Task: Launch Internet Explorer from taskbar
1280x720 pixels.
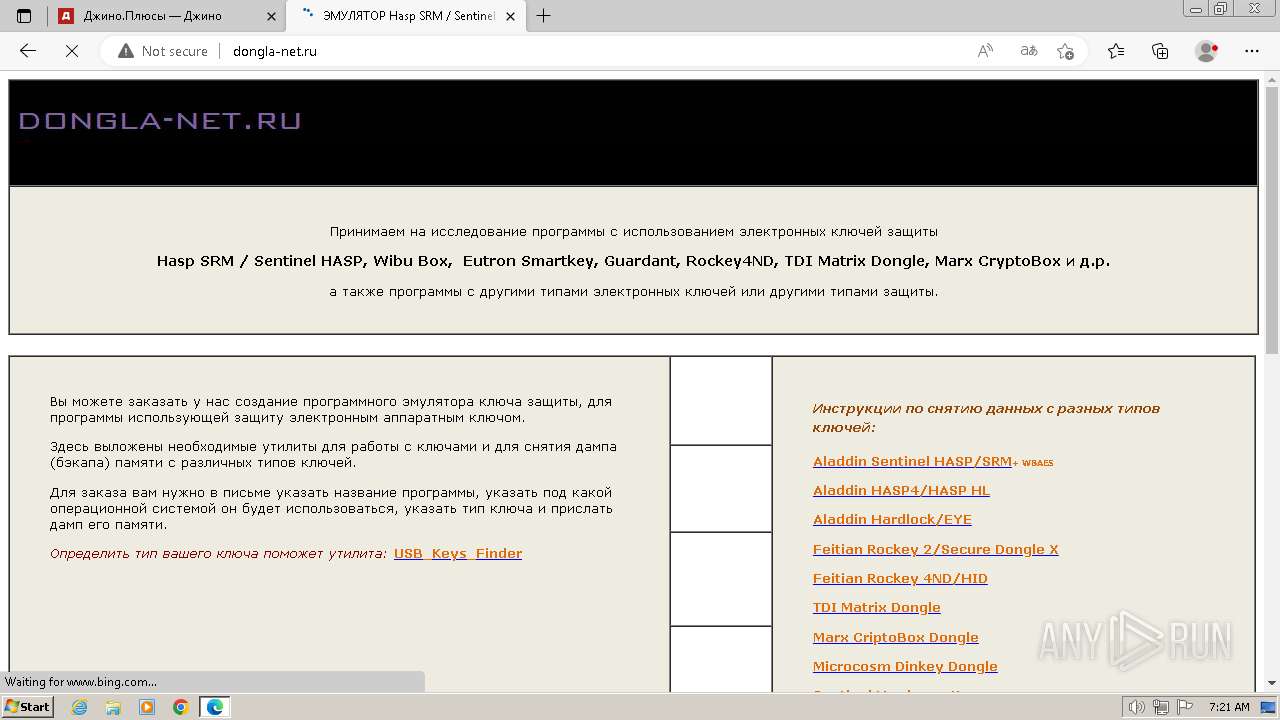Action: point(80,707)
